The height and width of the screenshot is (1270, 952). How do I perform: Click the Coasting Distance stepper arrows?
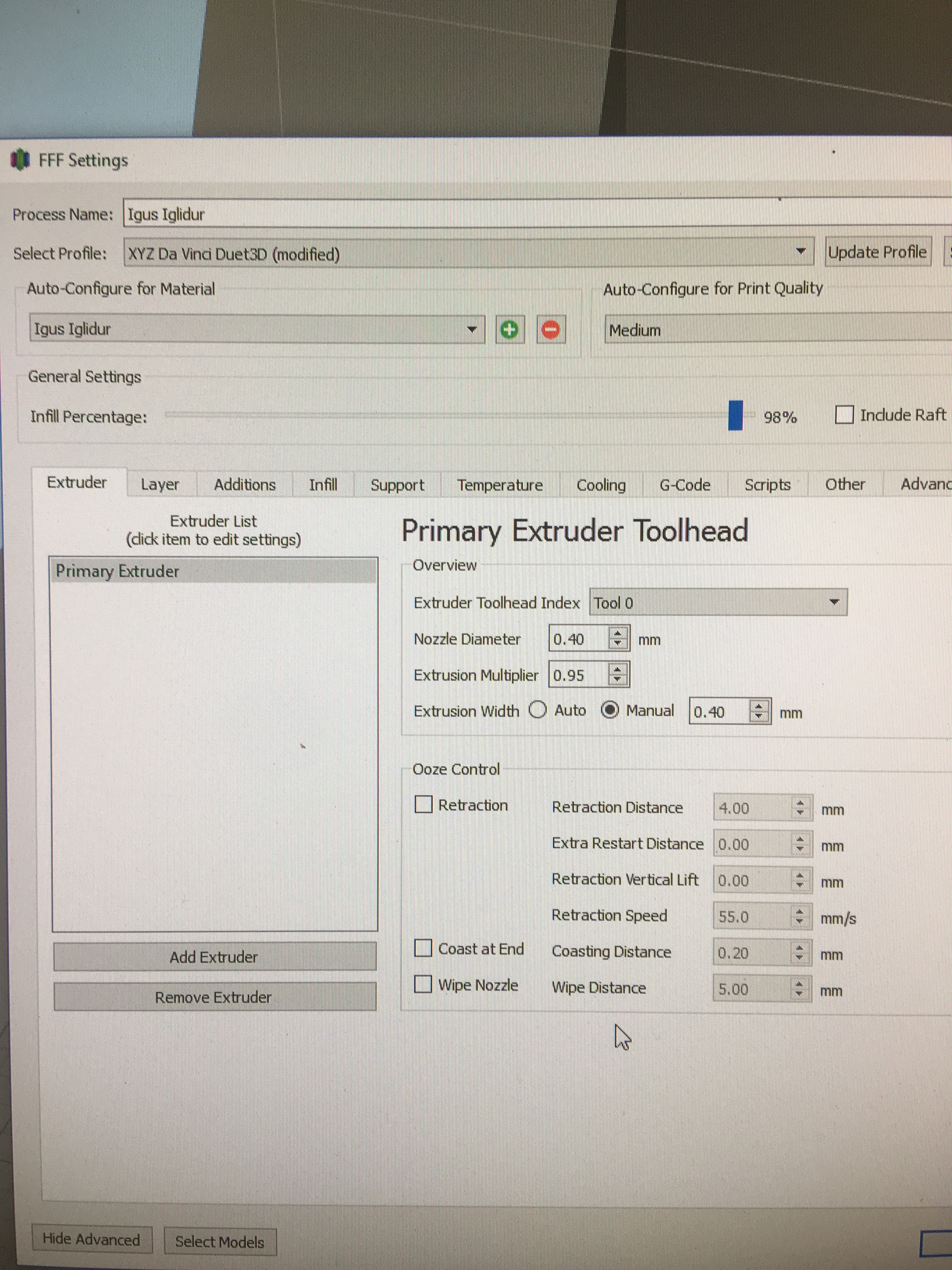[x=799, y=952]
